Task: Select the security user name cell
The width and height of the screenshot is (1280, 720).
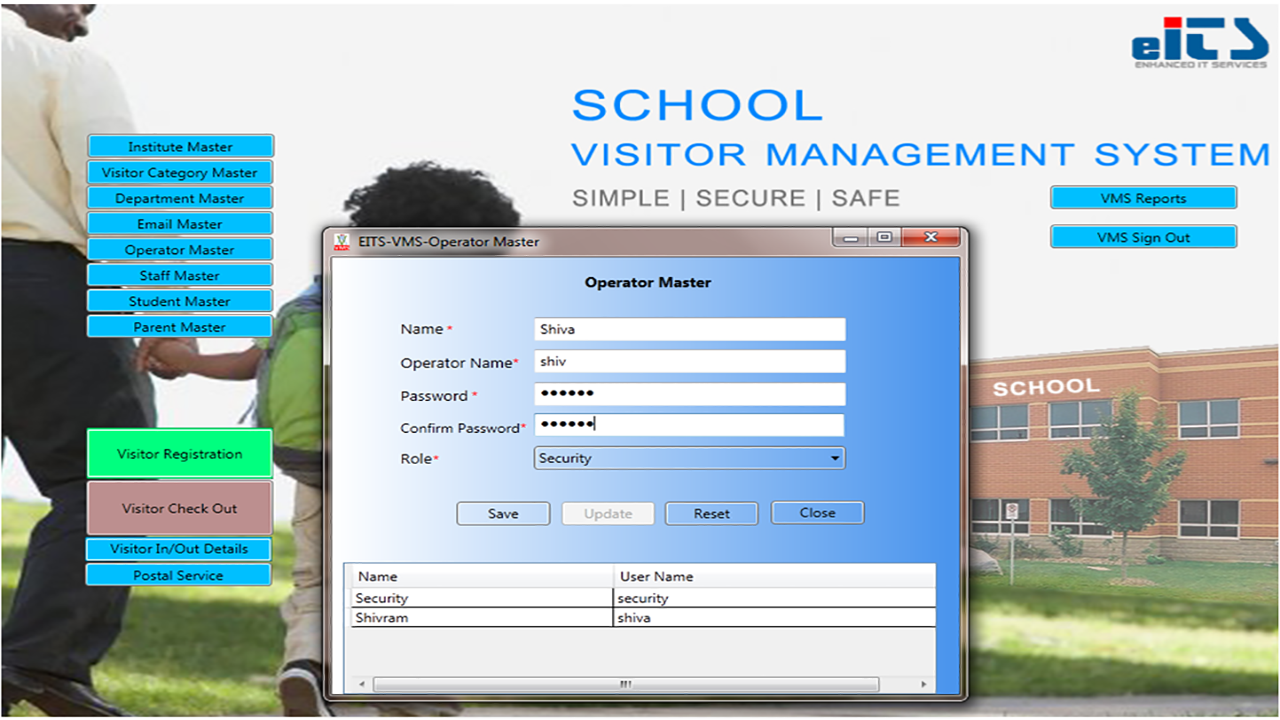Action: click(x=775, y=598)
